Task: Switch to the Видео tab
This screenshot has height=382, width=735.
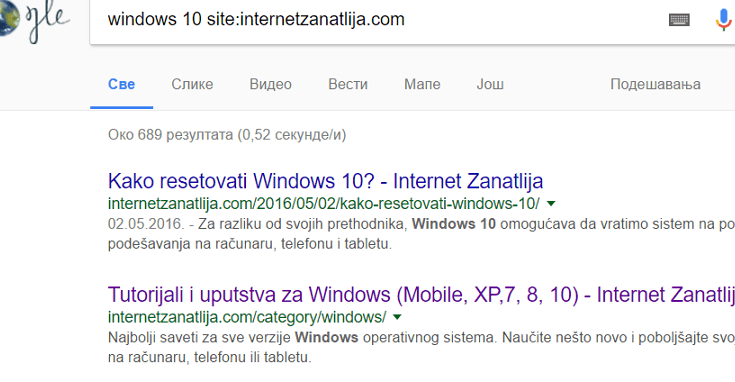Action: (x=270, y=84)
